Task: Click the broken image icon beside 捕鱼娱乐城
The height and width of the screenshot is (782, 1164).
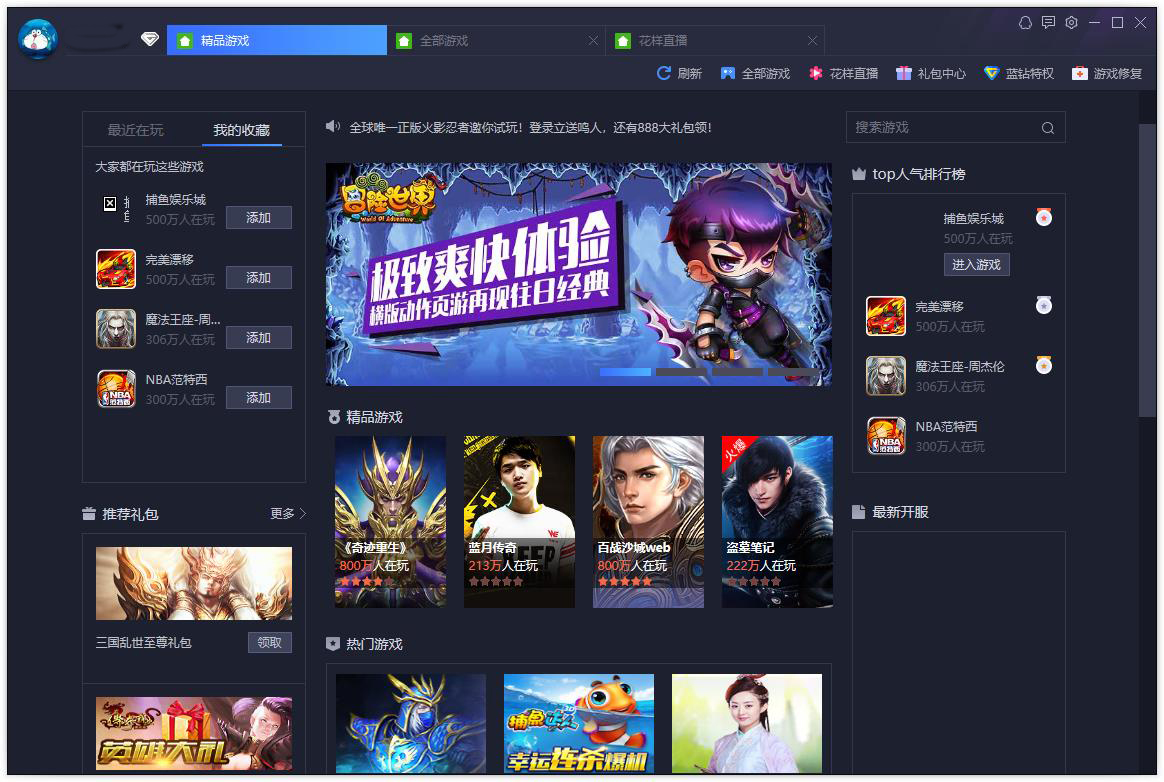Action: (110, 203)
